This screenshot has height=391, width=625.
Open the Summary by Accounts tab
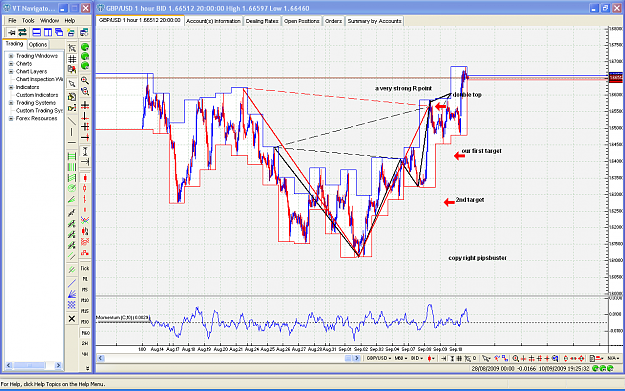coord(374,21)
